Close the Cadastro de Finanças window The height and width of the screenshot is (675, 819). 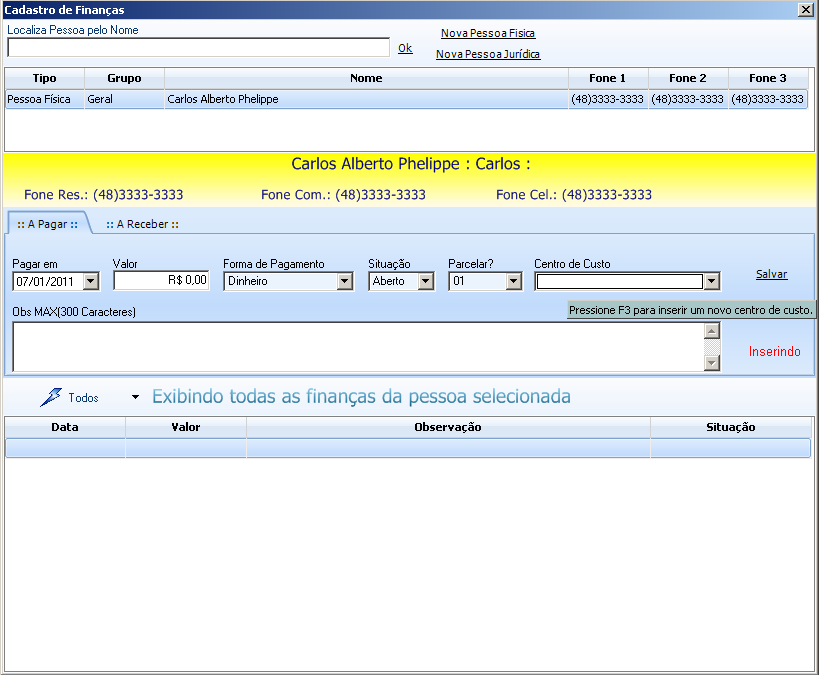[805, 9]
